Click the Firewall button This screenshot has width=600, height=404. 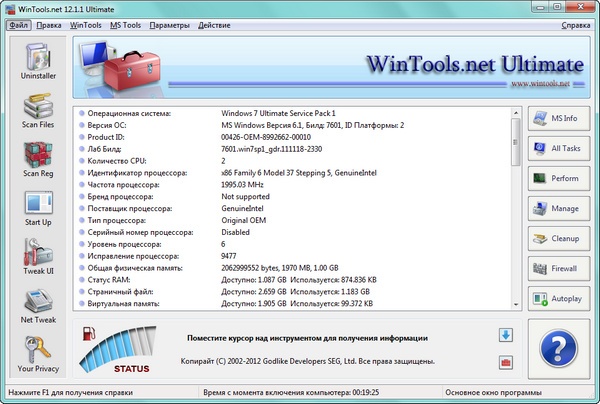point(559,269)
